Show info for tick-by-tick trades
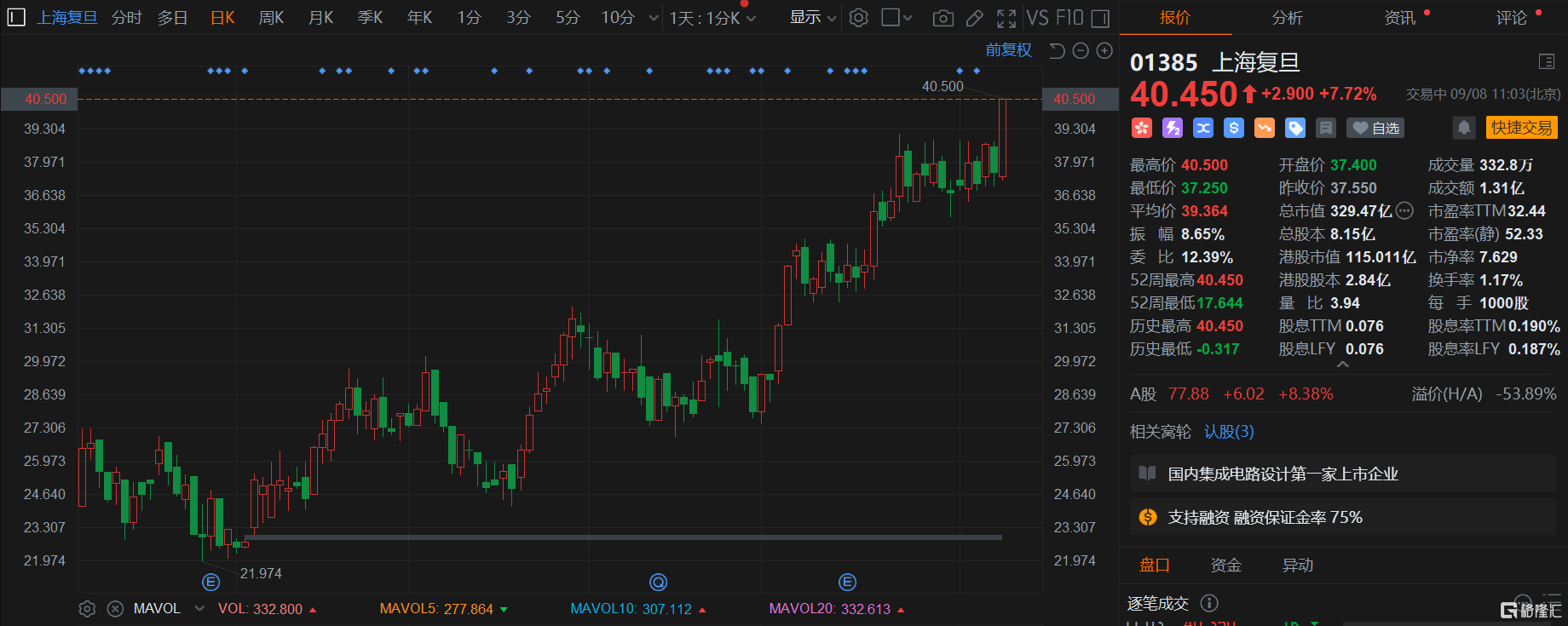This screenshot has width=1568, height=626. 1208,603
